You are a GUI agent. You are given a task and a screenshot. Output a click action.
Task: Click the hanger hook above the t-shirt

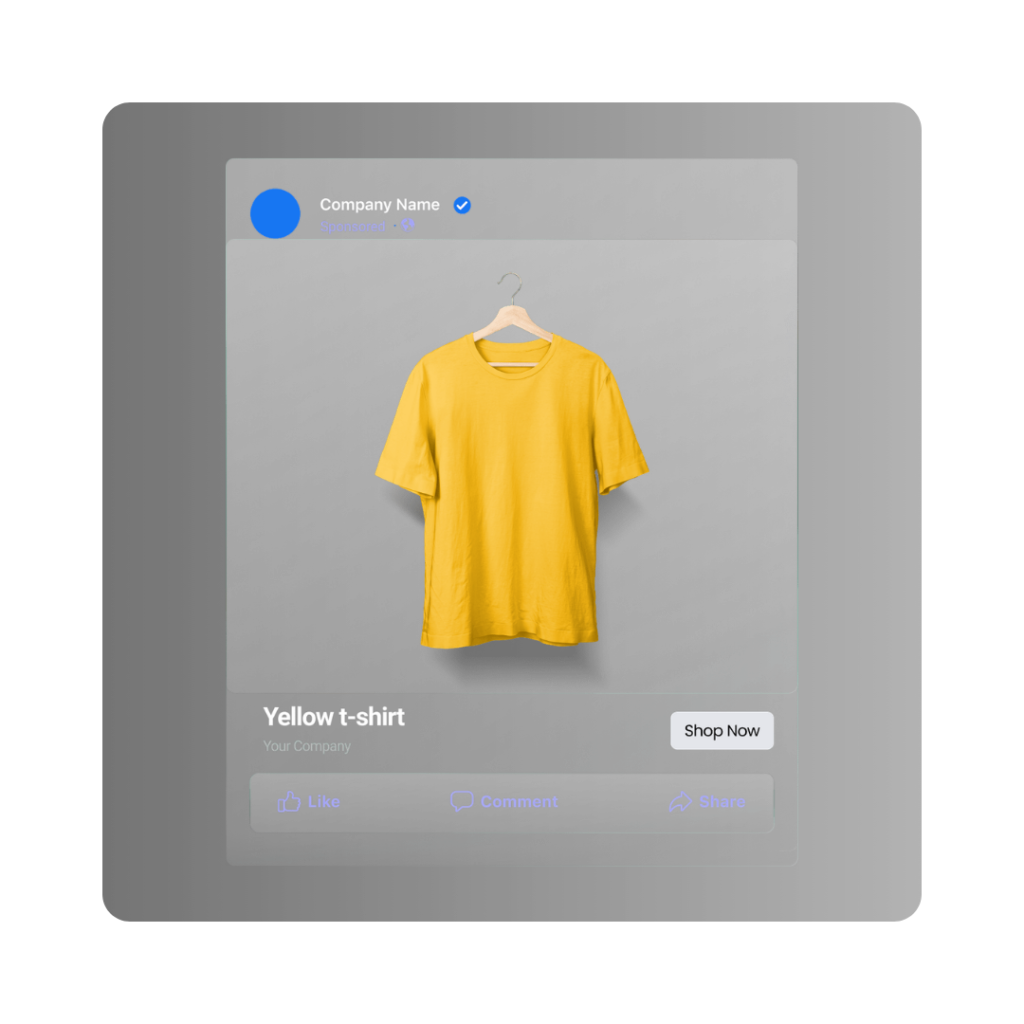click(512, 283)
